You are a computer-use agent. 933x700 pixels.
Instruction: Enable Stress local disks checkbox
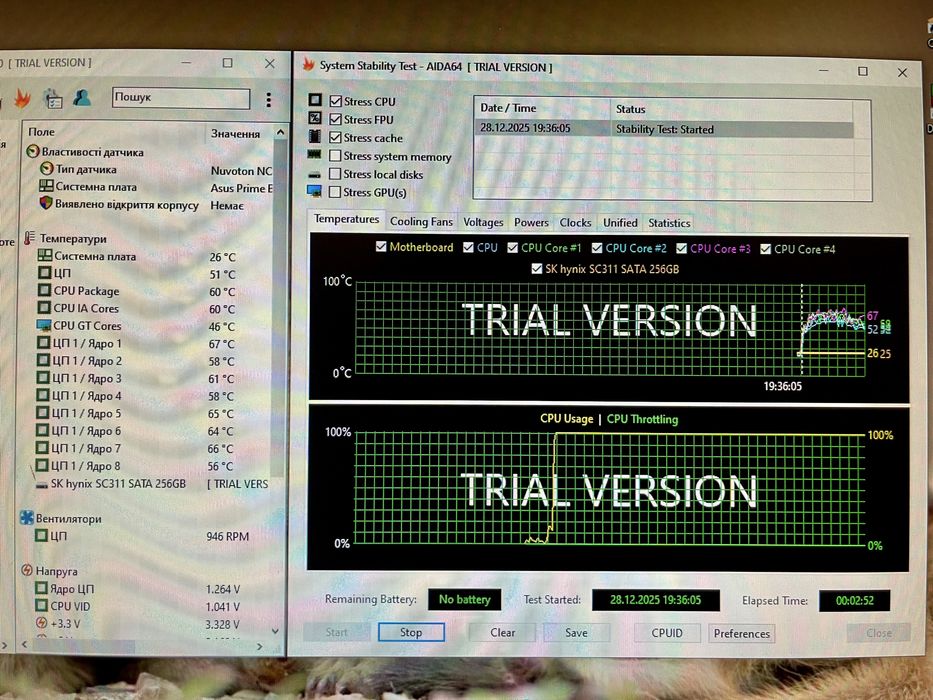pyautogui.click(x=335, y=174)
